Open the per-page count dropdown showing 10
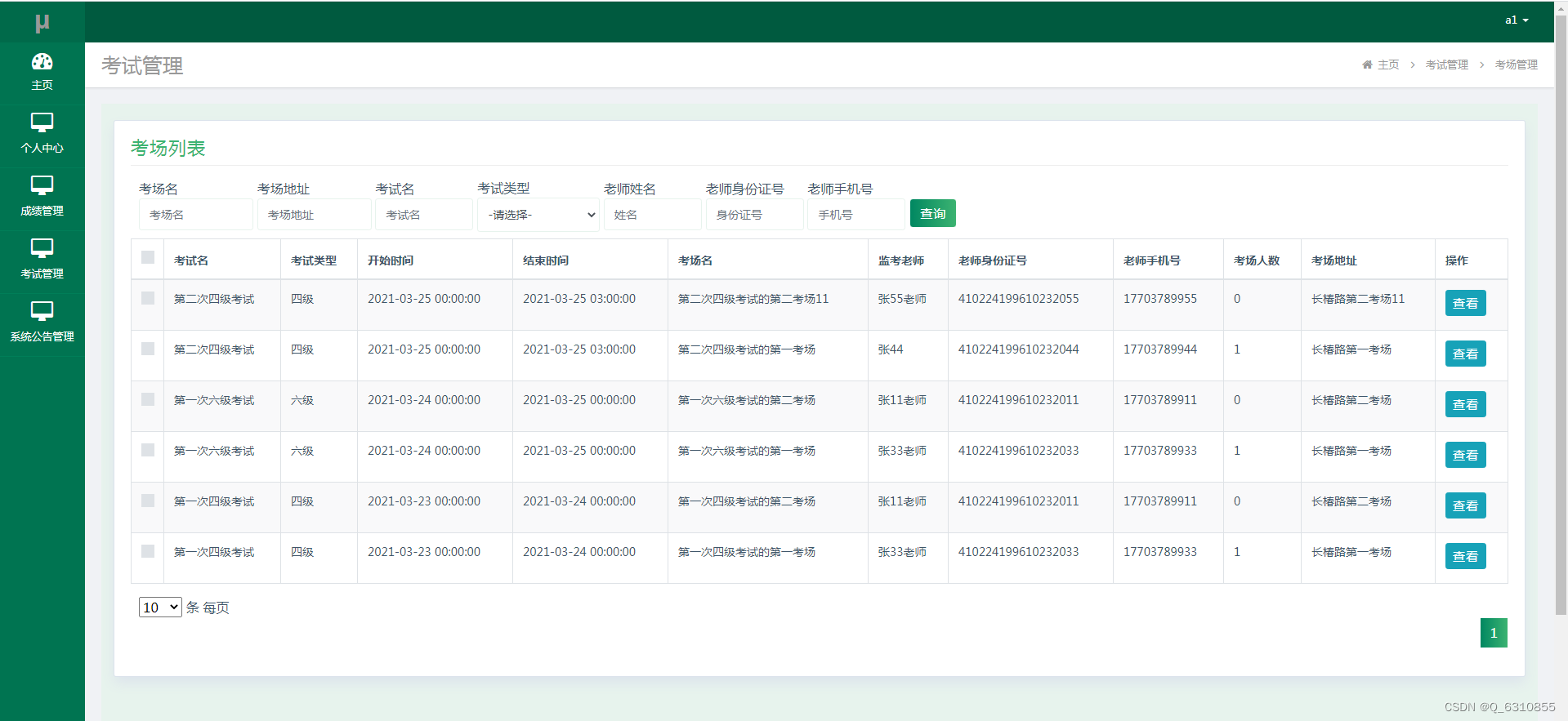Viewport: 1568px width, 721px height. [x=160, y=608]
